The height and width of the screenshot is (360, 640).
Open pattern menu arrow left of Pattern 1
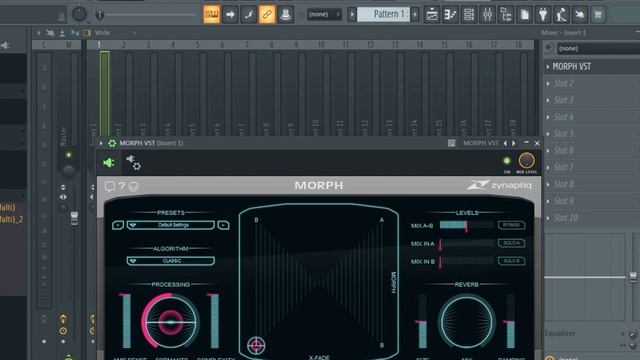point(352,15)
